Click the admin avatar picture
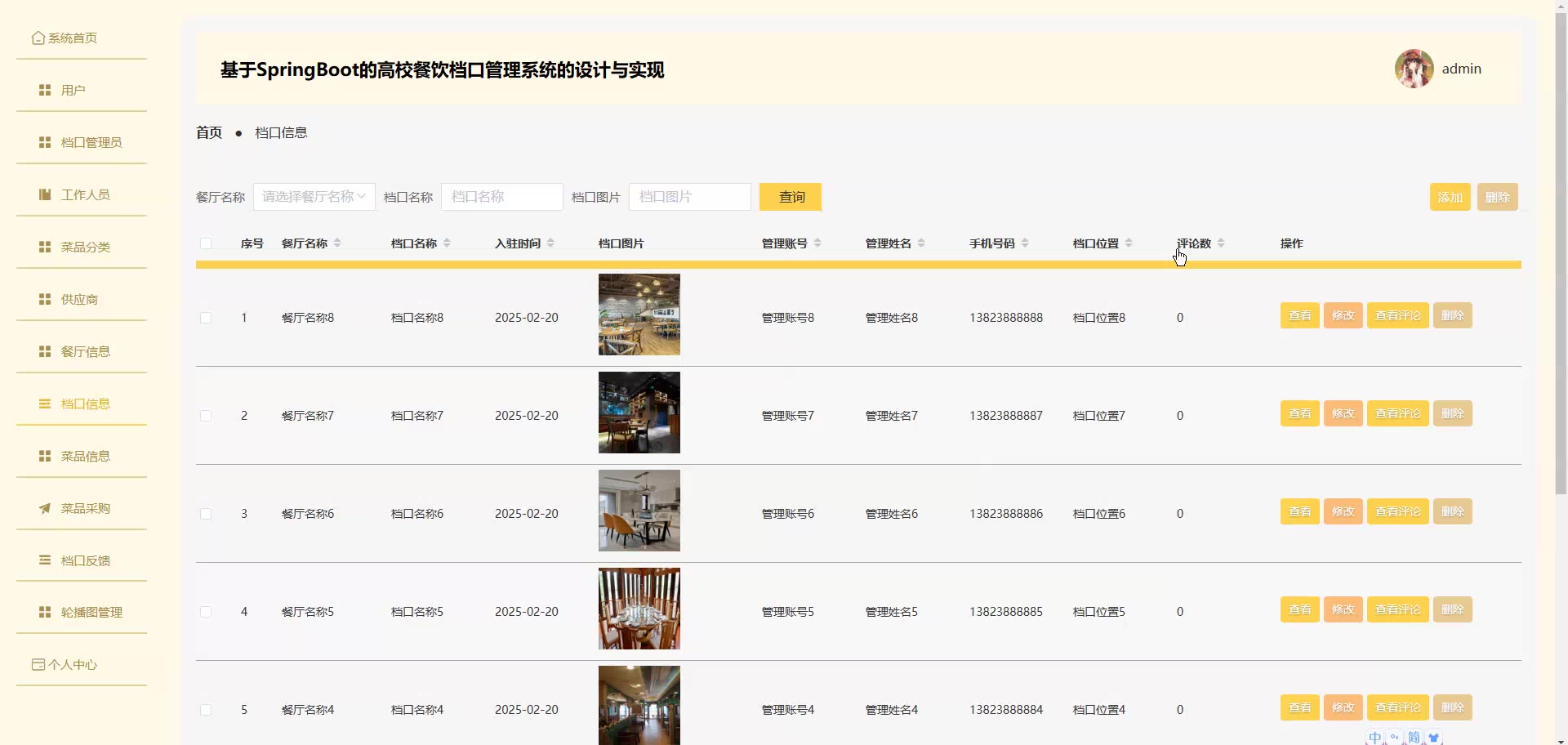Image resolution: width=1568 pixels, height=745 pixels. 1414,69
